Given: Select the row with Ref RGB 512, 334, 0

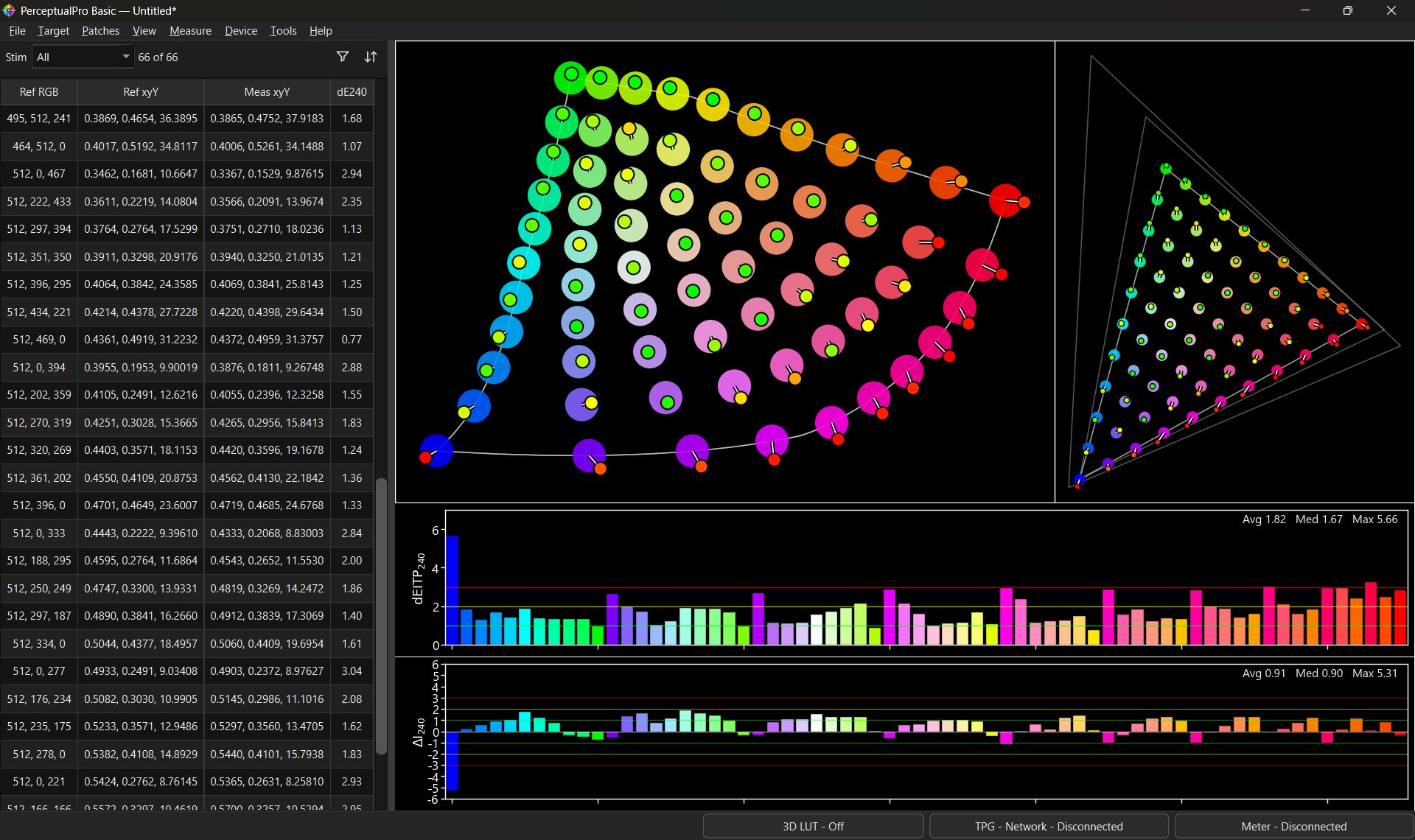Looking at the screenshot, I should (x=186, y=643).
